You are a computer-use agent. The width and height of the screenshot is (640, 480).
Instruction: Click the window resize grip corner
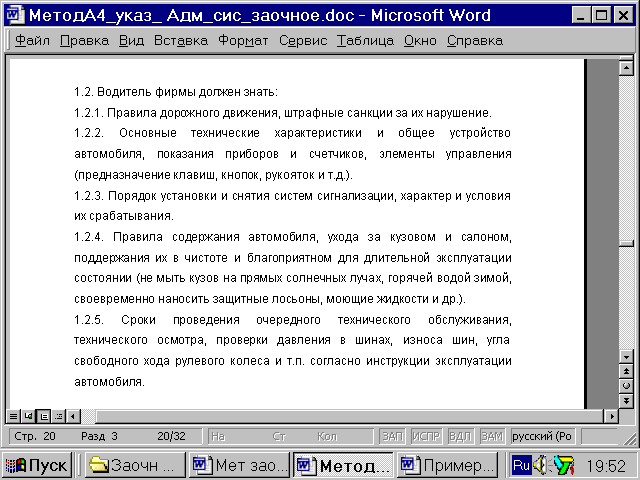(630, 438)
